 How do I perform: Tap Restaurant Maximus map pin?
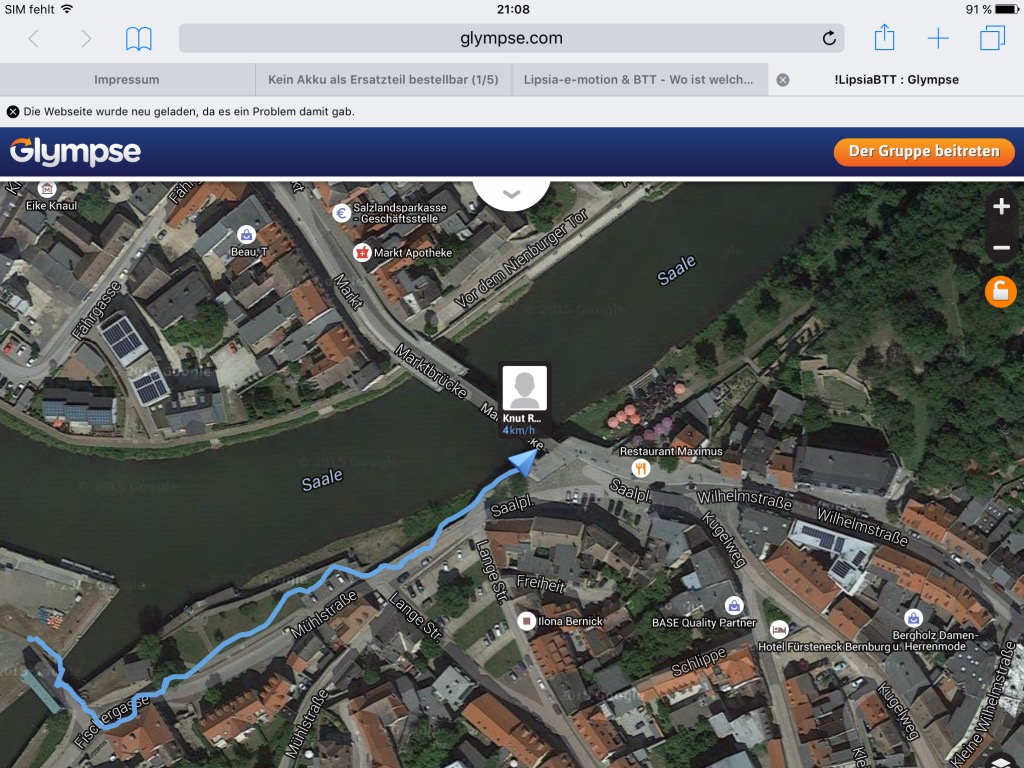click(x=641, y=467)
